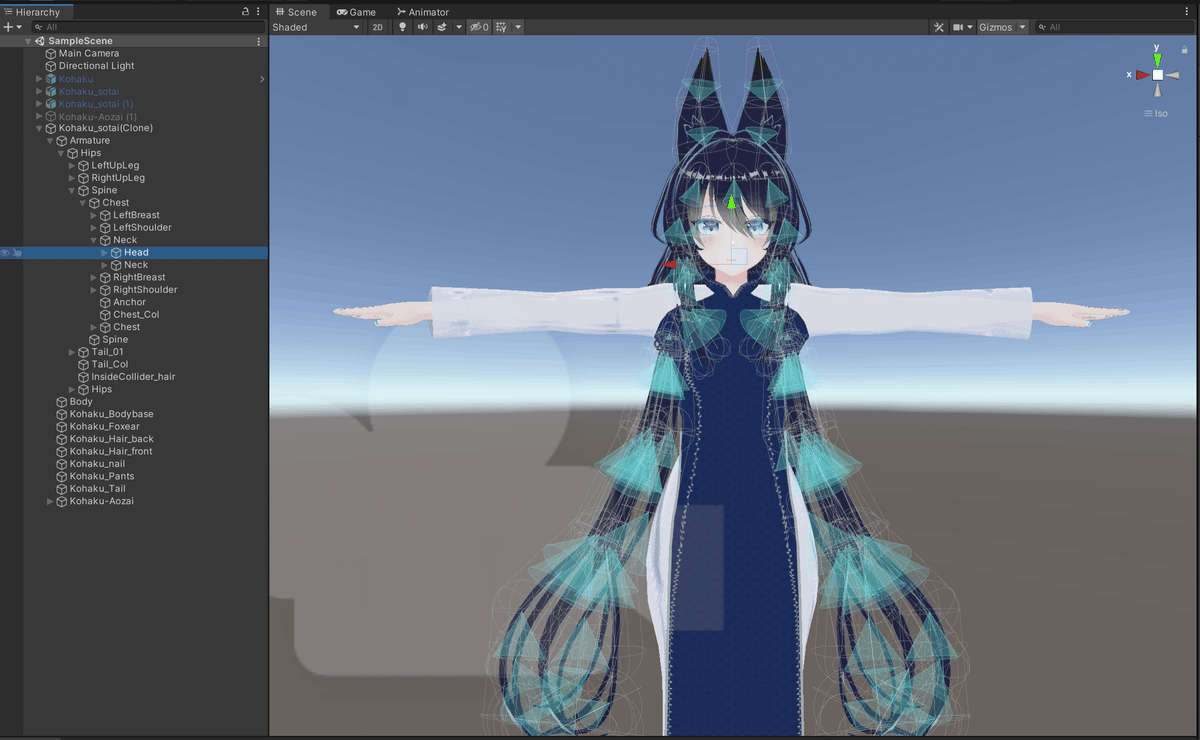This screenshot has width=1200, height=740.
Task: Expand the RightShoulder bone
Action: 94,290
